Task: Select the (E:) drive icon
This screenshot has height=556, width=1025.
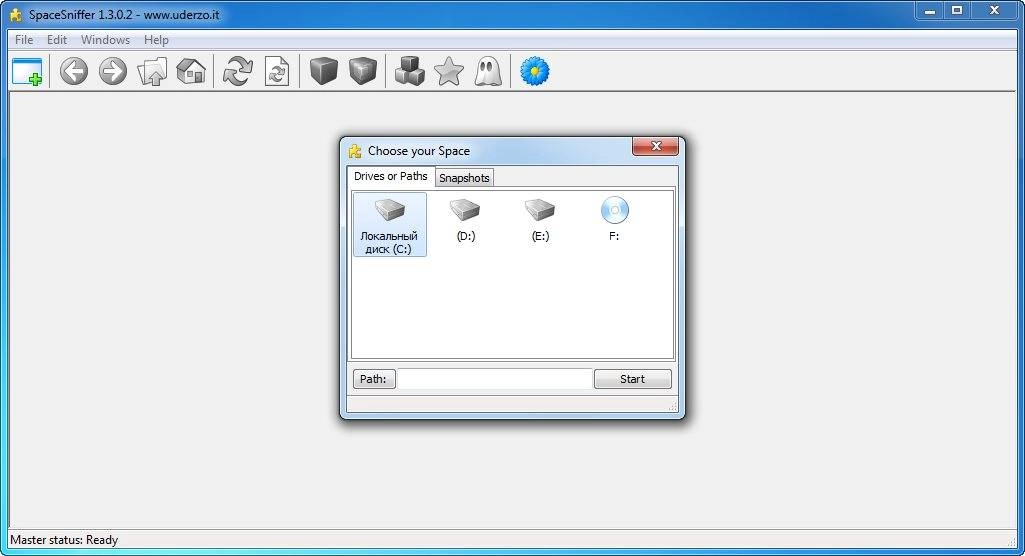Action: [540, 221]
